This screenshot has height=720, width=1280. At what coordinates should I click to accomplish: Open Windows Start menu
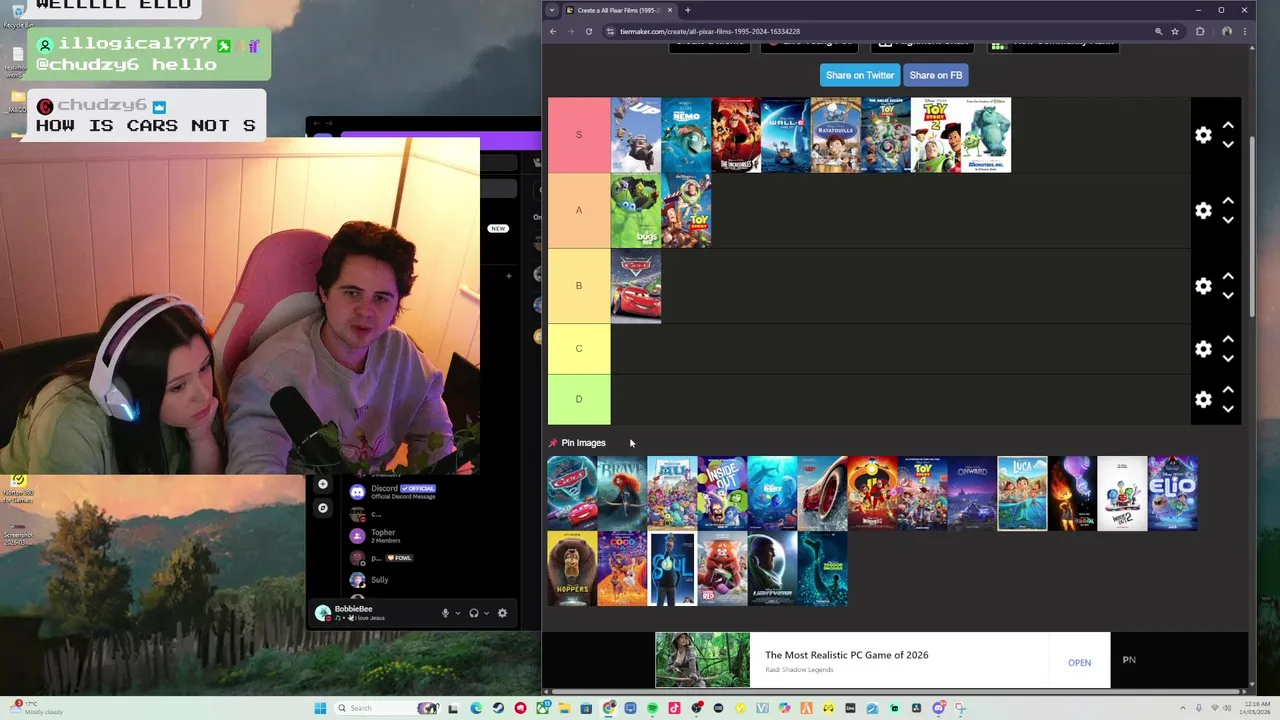point(320,708)
